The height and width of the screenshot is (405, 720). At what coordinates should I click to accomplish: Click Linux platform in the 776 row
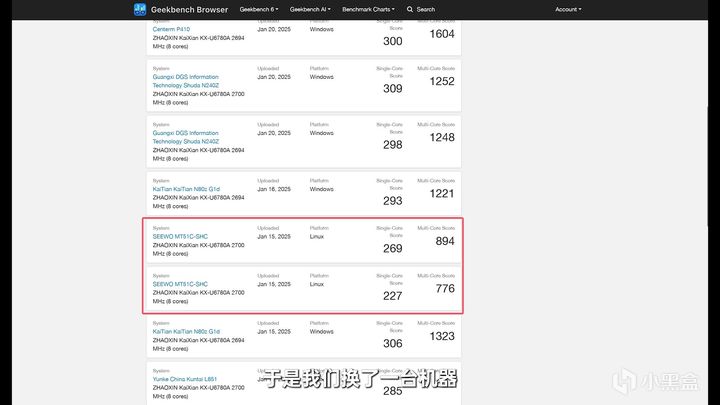click(x=316, y=284)
